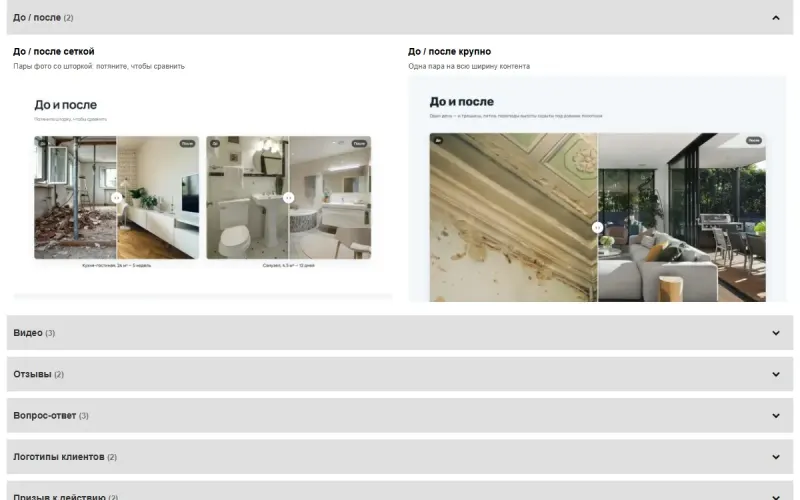Viewport: 800px width, 500px height.
Task: Click the Санузел caption under second pair
Action: click(289, 265)
